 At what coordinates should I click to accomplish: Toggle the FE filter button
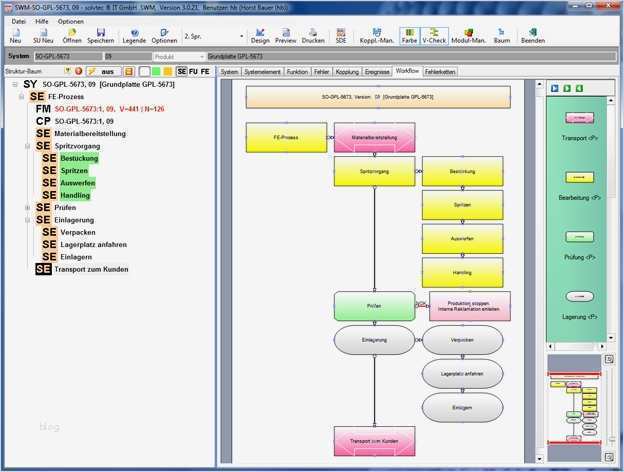click(x=205, y=72)
